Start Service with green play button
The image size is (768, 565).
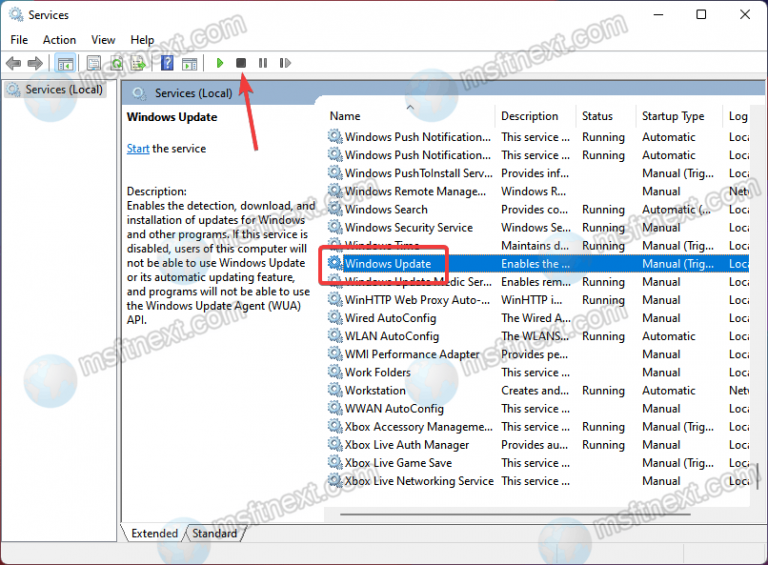click(220, 63)
